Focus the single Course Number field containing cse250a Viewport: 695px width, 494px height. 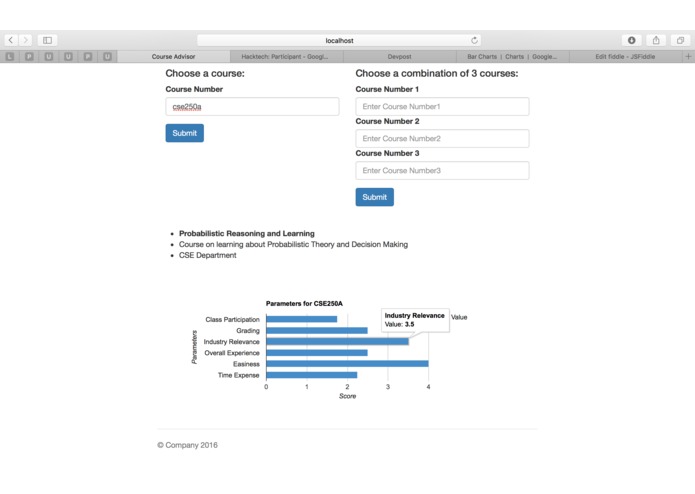coord(252,106)
